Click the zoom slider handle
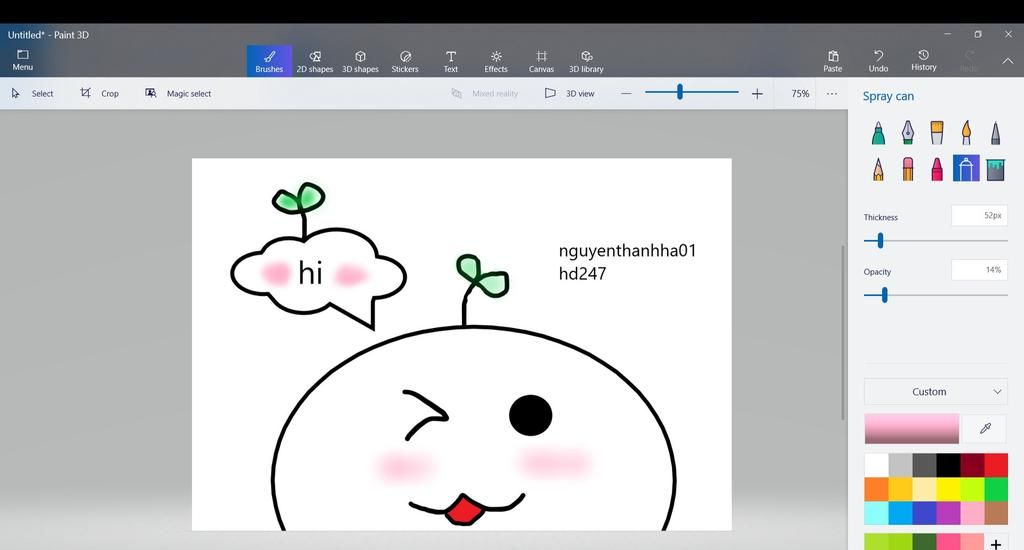The width and height of the screenshot is (1024, 550). [680, 92]
